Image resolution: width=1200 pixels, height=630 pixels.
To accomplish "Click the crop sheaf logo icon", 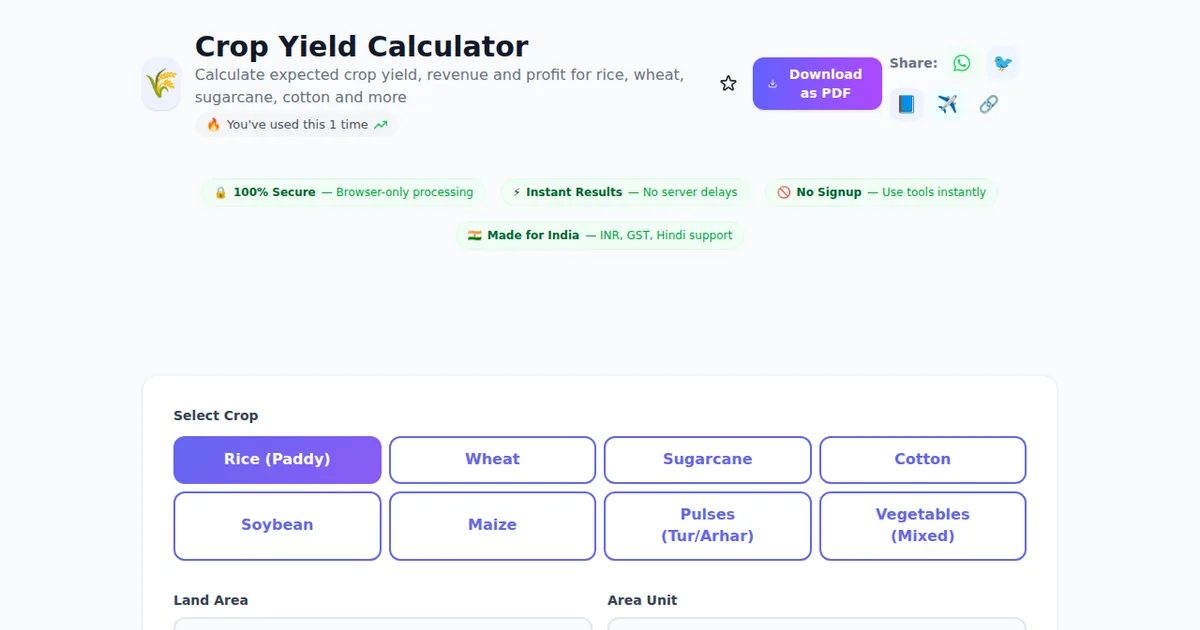I will pos(161,84).
